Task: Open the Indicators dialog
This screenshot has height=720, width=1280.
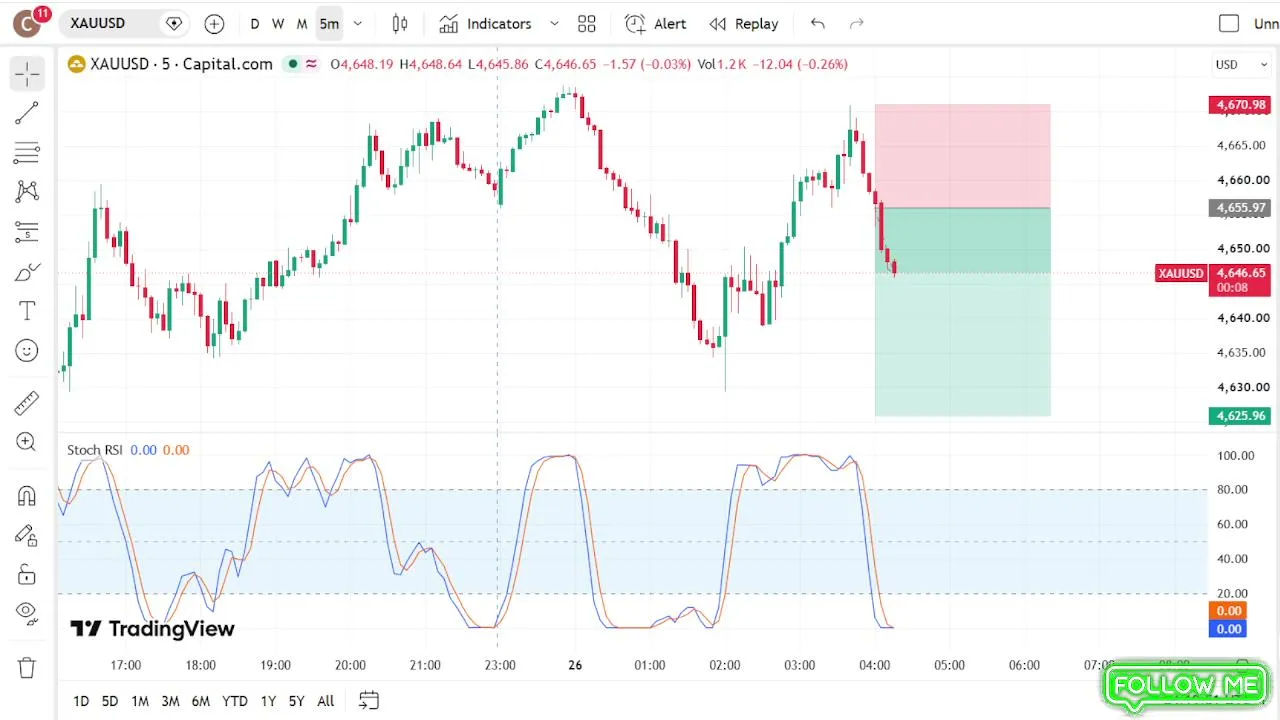Action: pos(486,24)
